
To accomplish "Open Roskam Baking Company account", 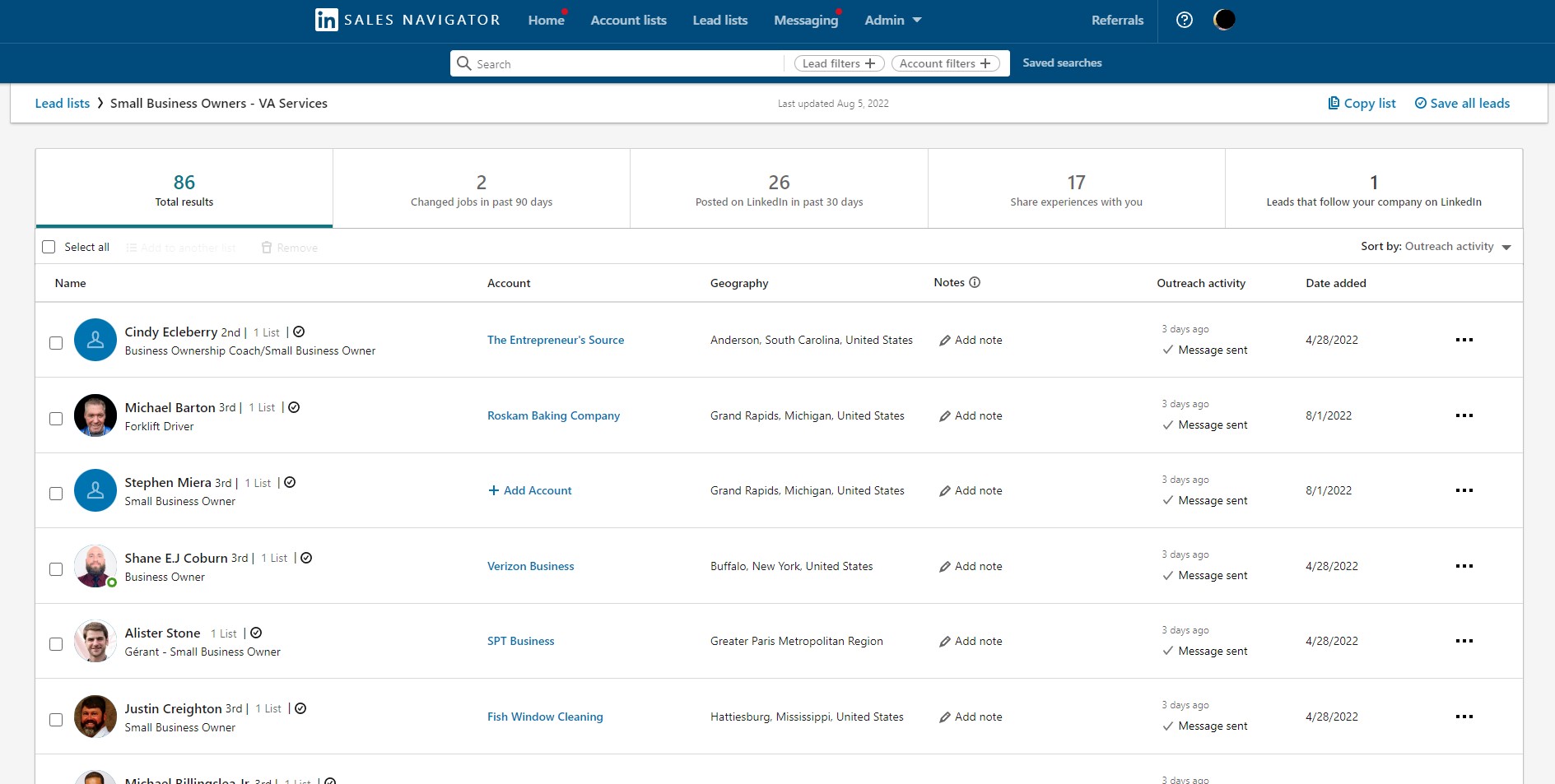I will pos(553,415).
